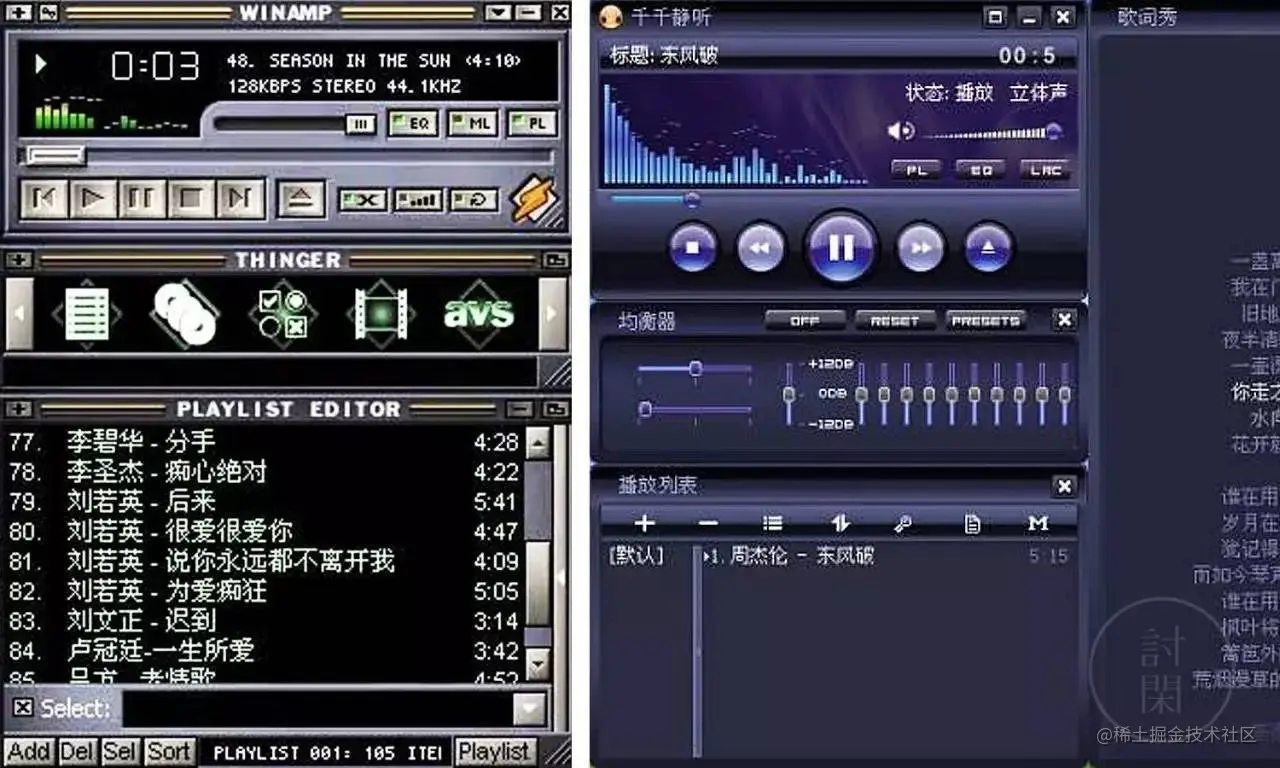Stop playback in 千千静听
Screen dimensions: 1280x768
tap(693, 247)
